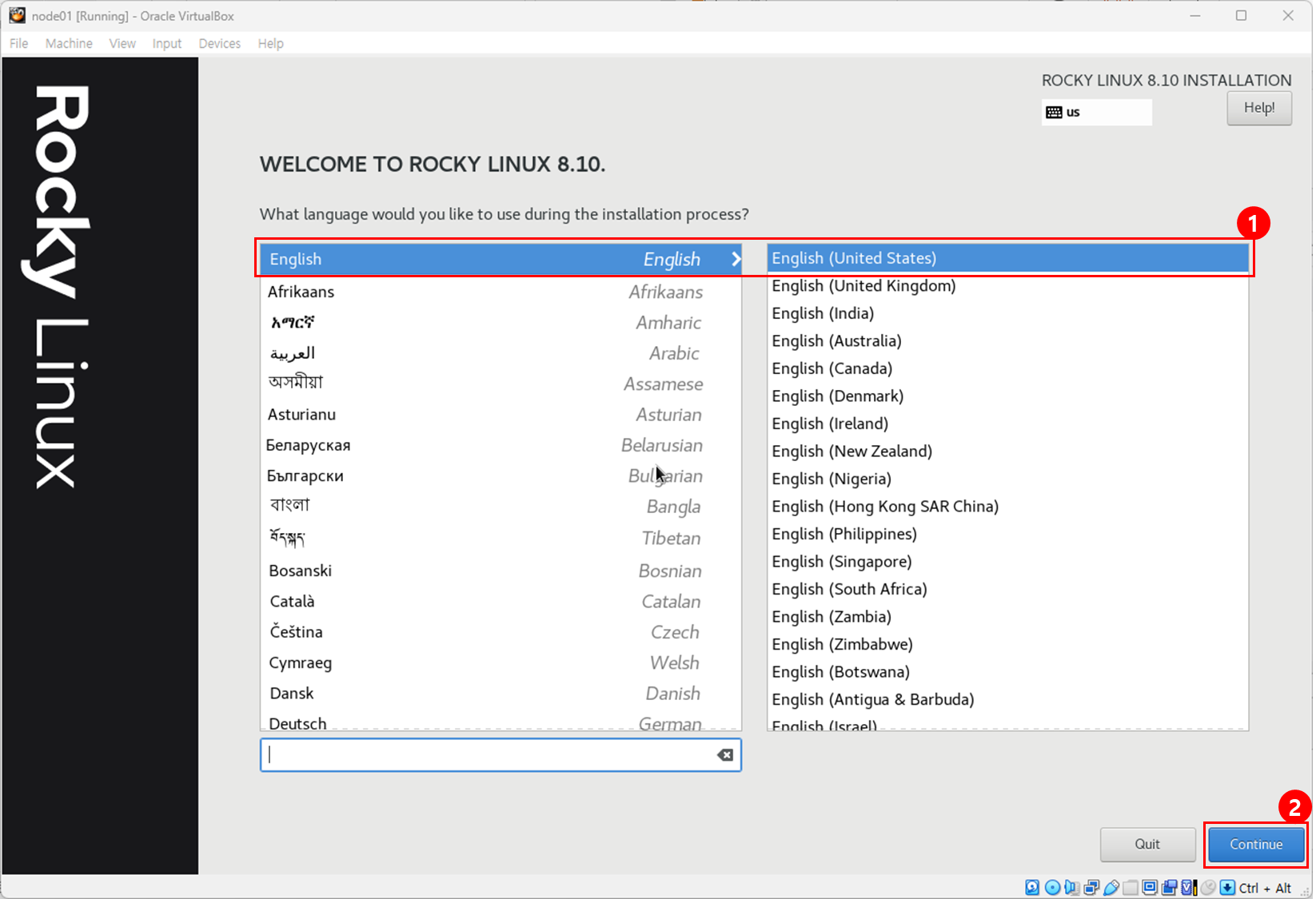Select the Assamese language row
This screenshot has height=899, width=1316.
pos(501,384)
